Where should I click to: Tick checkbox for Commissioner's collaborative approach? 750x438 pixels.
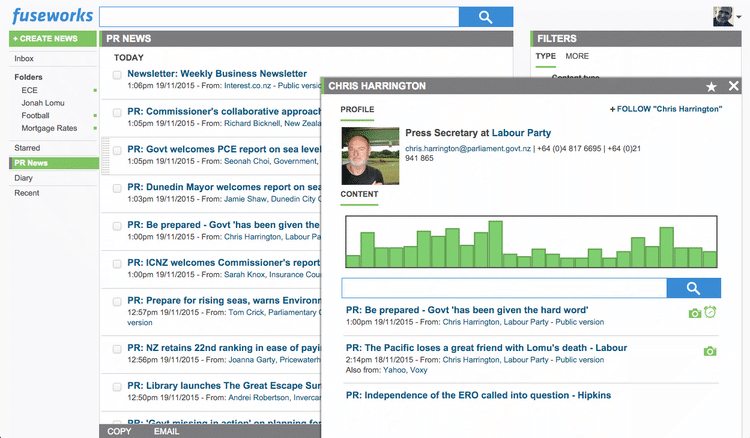coord(117,113)
